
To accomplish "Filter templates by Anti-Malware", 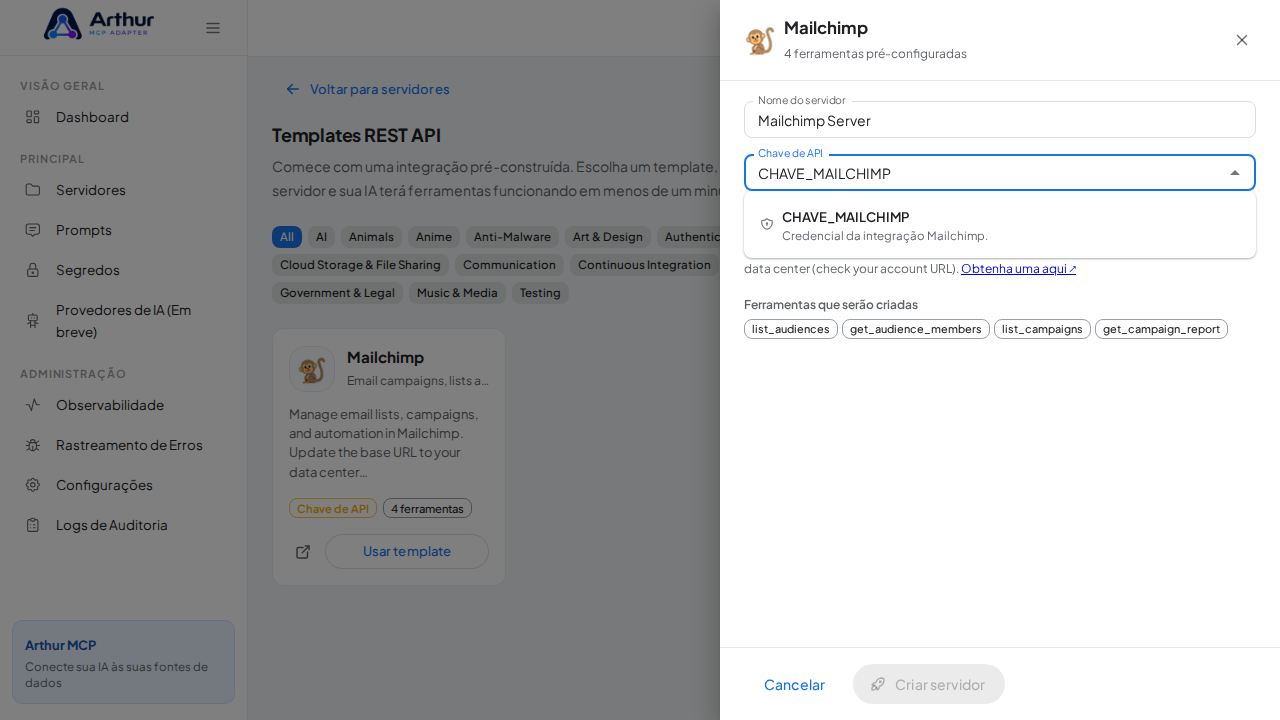I will click(512, 237).
